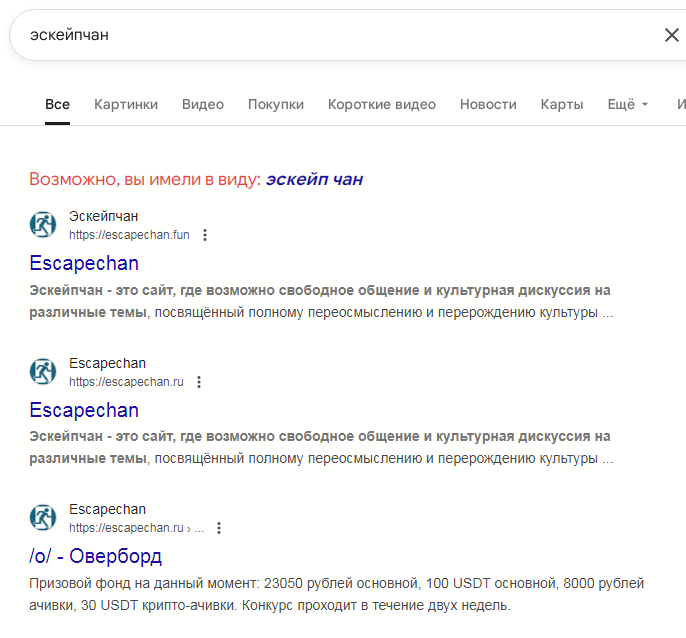Open three-dot menu of Оверборд result

tap(219, 528)
